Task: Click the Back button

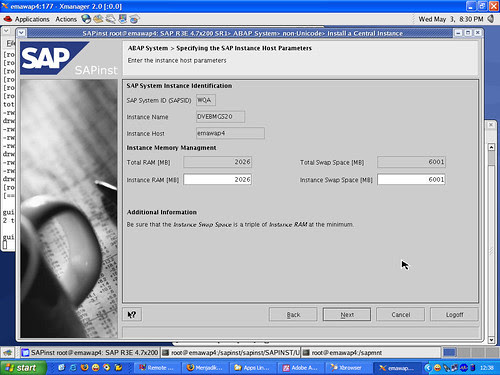Action: pos(293,314)
